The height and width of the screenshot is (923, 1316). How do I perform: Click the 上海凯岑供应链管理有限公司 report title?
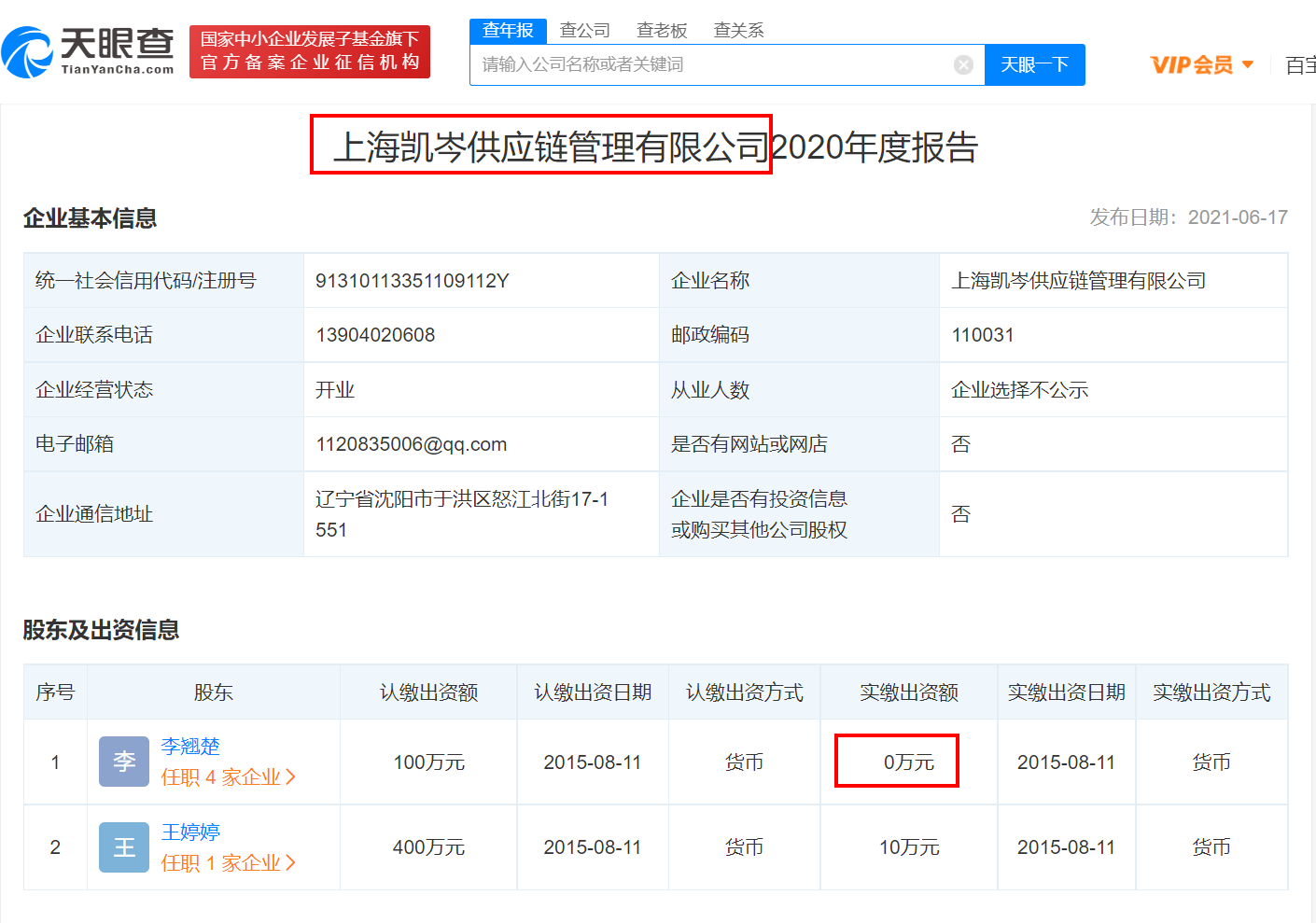click(551, 147)
